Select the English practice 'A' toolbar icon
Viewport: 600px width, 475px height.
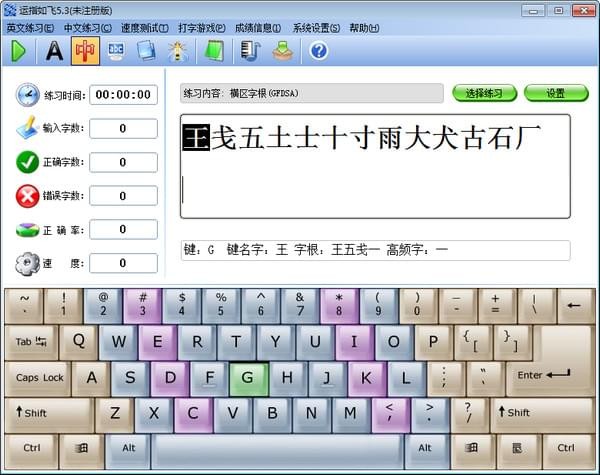[55, 51]
